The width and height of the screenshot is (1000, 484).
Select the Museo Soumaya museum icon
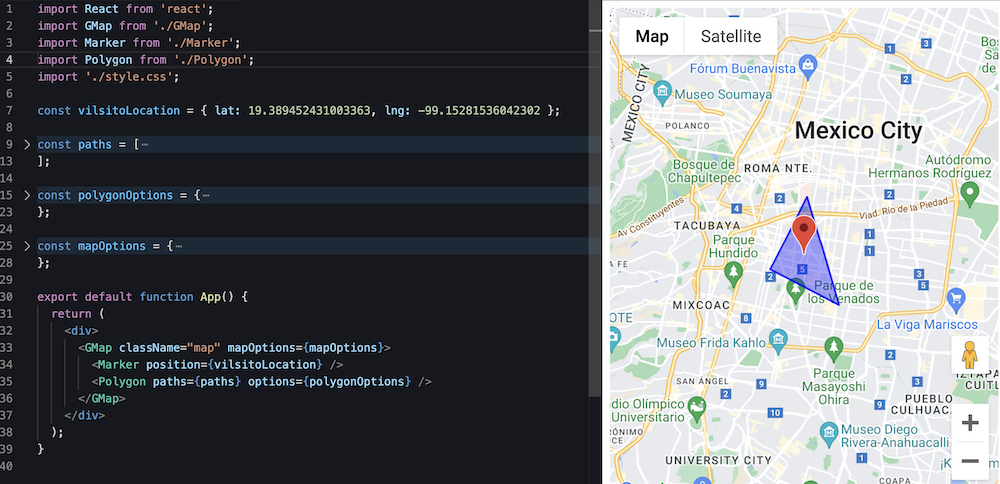click(663, 94)
